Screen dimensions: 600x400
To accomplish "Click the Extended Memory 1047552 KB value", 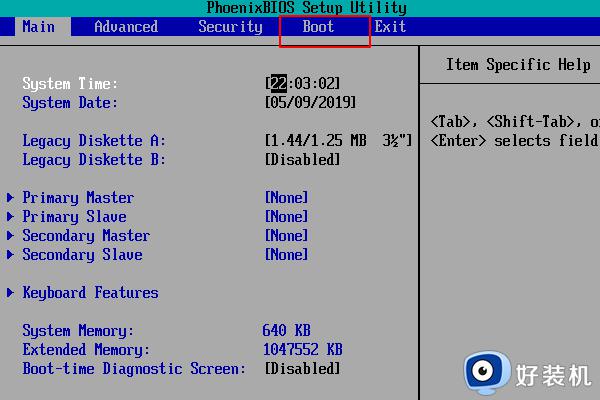I will 303,349.
